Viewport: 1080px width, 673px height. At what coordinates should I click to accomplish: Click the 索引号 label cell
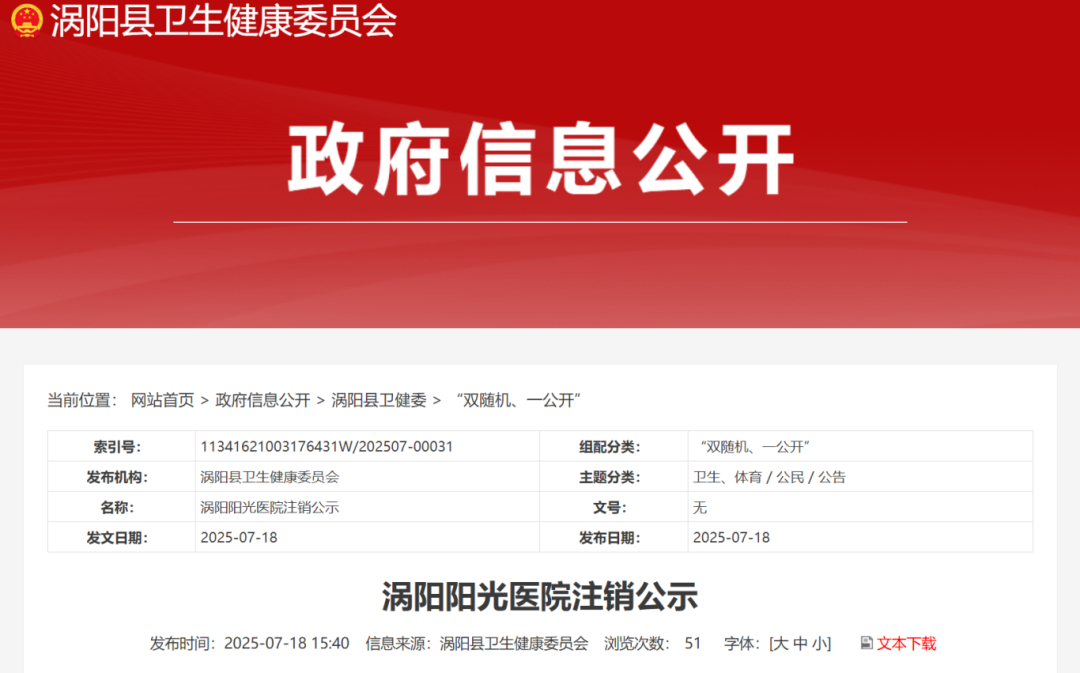click(x=121, y=446)
